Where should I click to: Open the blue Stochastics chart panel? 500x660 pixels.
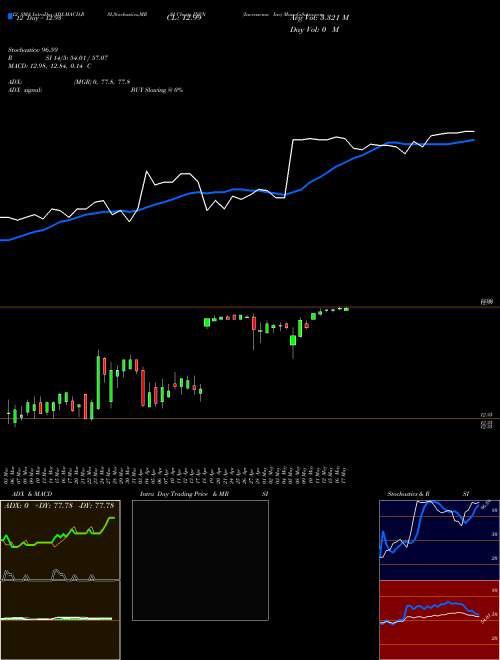point(439,540)
